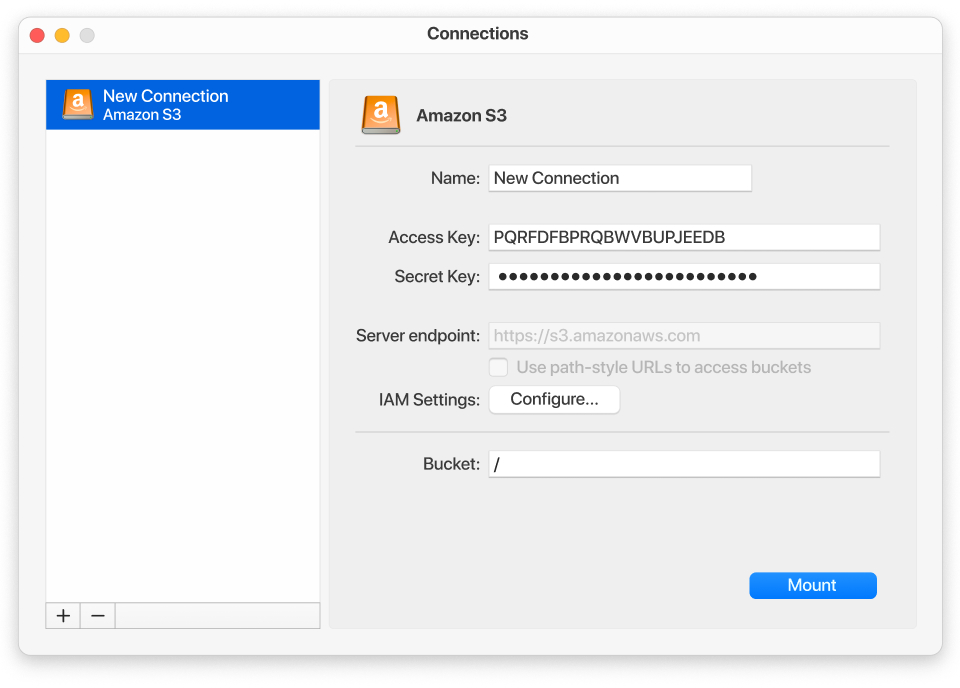Click the "Amazon S3" heading beside the drive icon
The height and width of the screenshot is (688, 960).
[461, 115]
